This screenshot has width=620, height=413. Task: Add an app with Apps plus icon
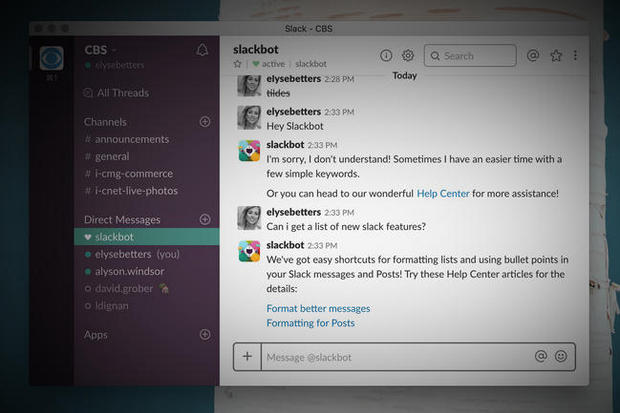pyautogui.click(x=205, y=334)
